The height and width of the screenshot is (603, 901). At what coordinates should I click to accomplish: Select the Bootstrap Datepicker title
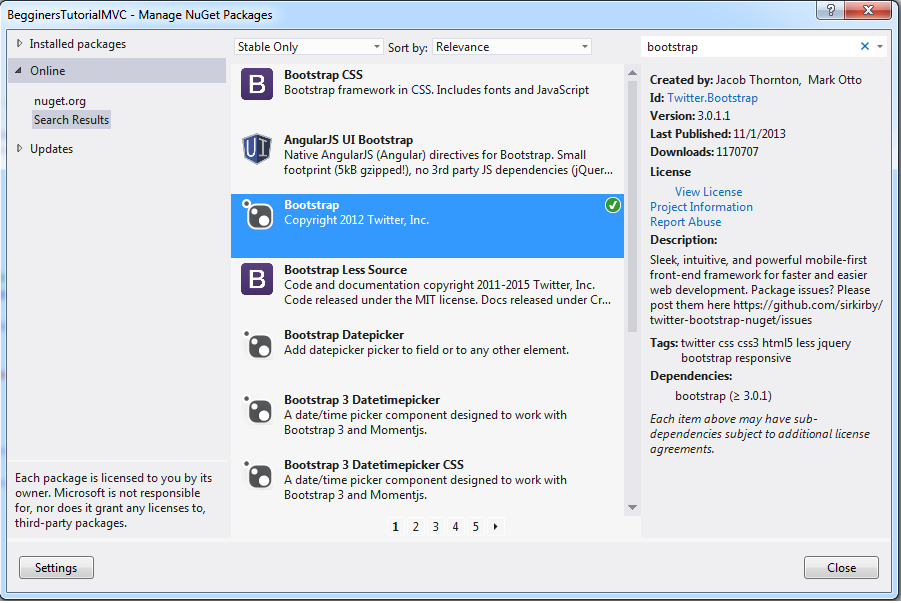(344, 335)
